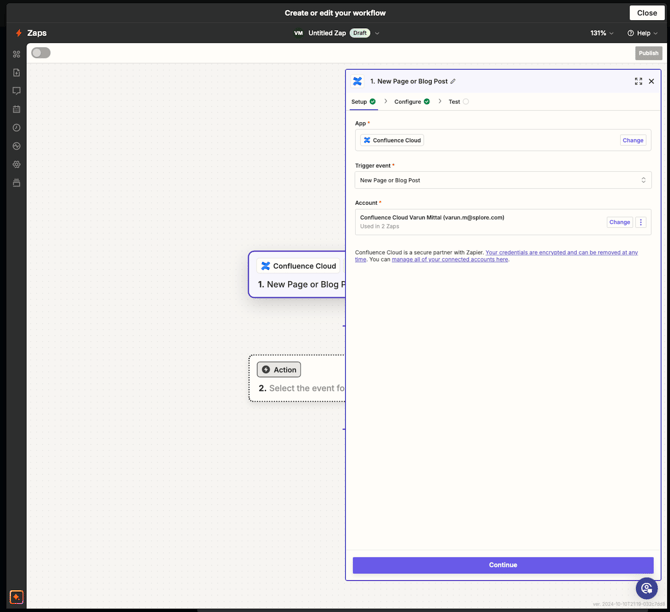The image size is (670, 612).
Task: Open the activity status icon in sidebar
Action: coord(16,146)
